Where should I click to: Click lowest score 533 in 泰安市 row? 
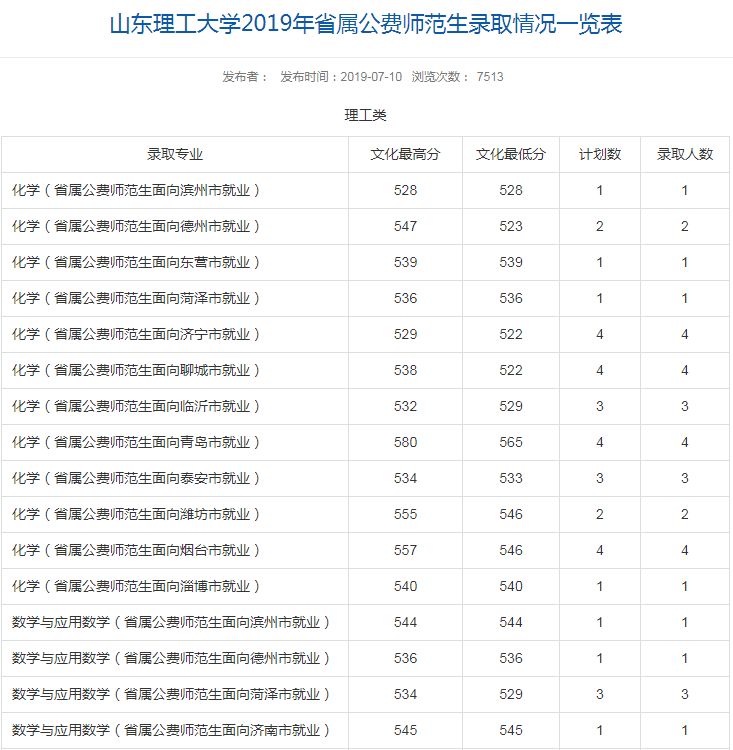(x=511, y=478)
